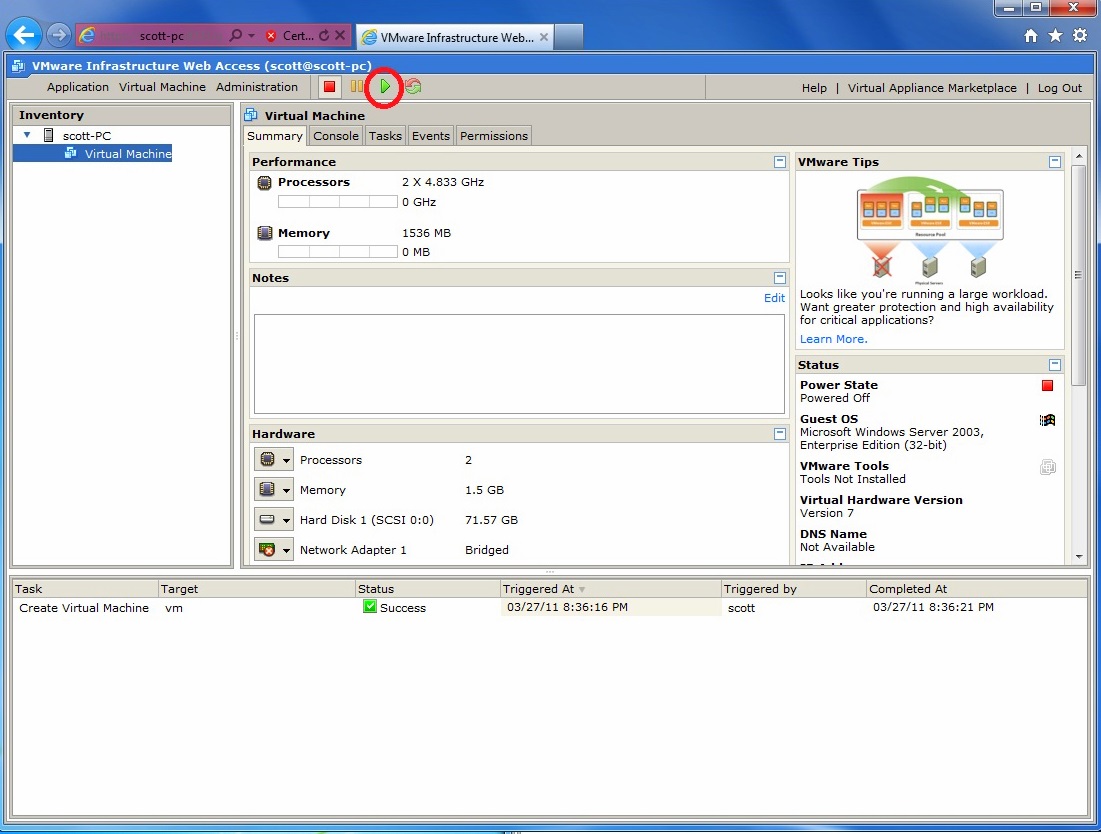Viewport: 1101px width, 834px height.
Task: Select scott-PC in Inventory tree
Action: pos(87,135)
